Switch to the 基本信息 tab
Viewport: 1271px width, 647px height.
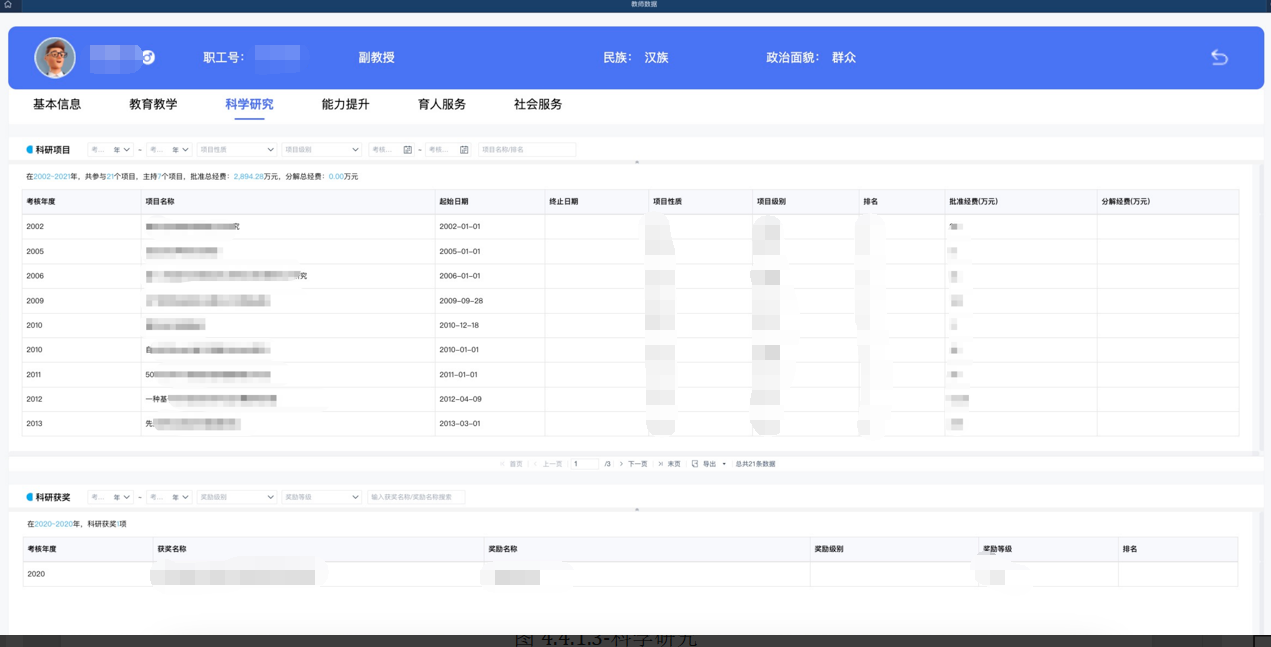pos(57,104)
